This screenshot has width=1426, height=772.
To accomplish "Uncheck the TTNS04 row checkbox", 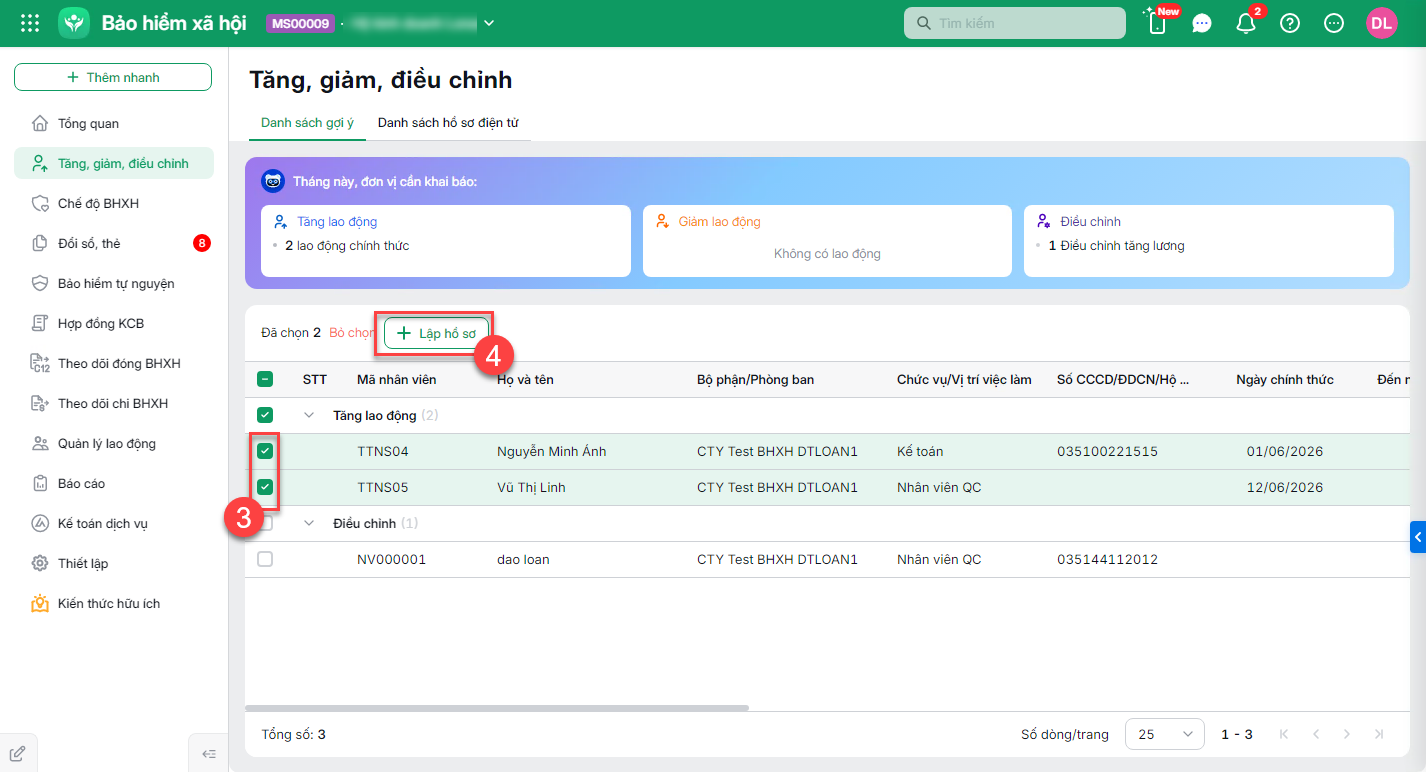I will [265, 451].
